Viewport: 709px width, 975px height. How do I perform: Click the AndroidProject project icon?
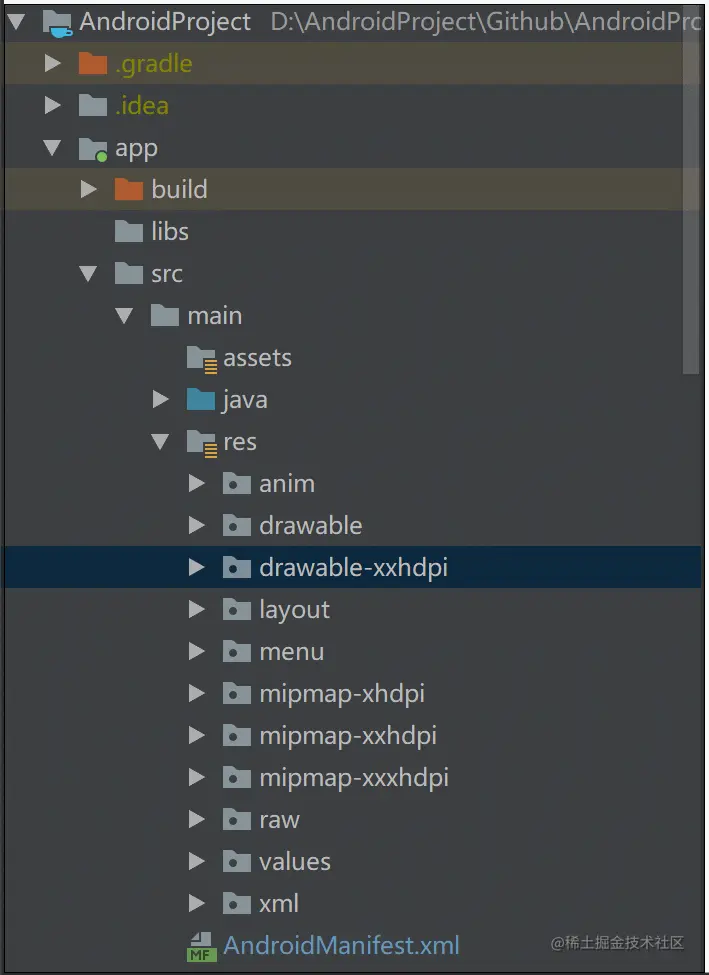point(57,23)
